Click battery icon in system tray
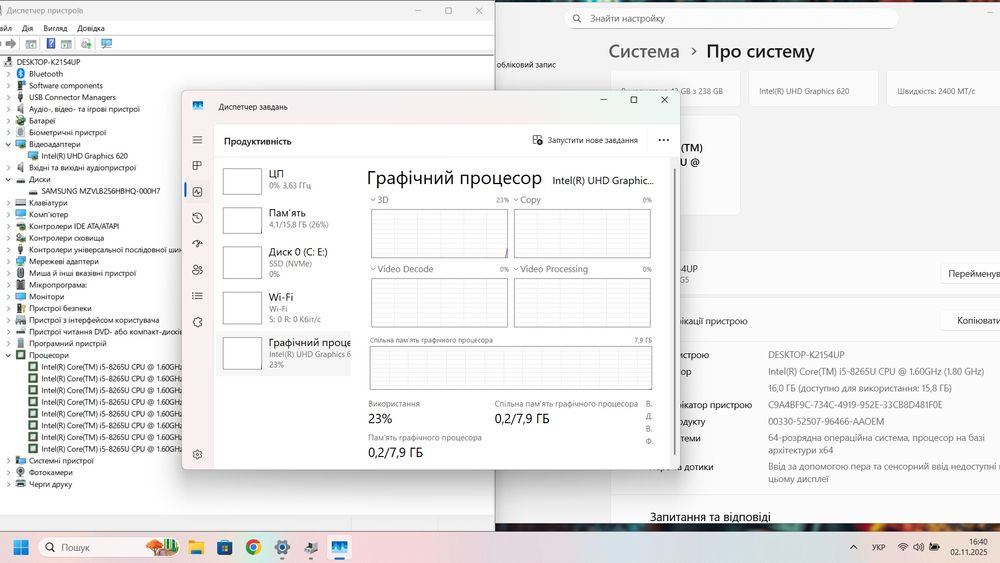Viewport: 1000px width, 563px height. click(934, 547)
